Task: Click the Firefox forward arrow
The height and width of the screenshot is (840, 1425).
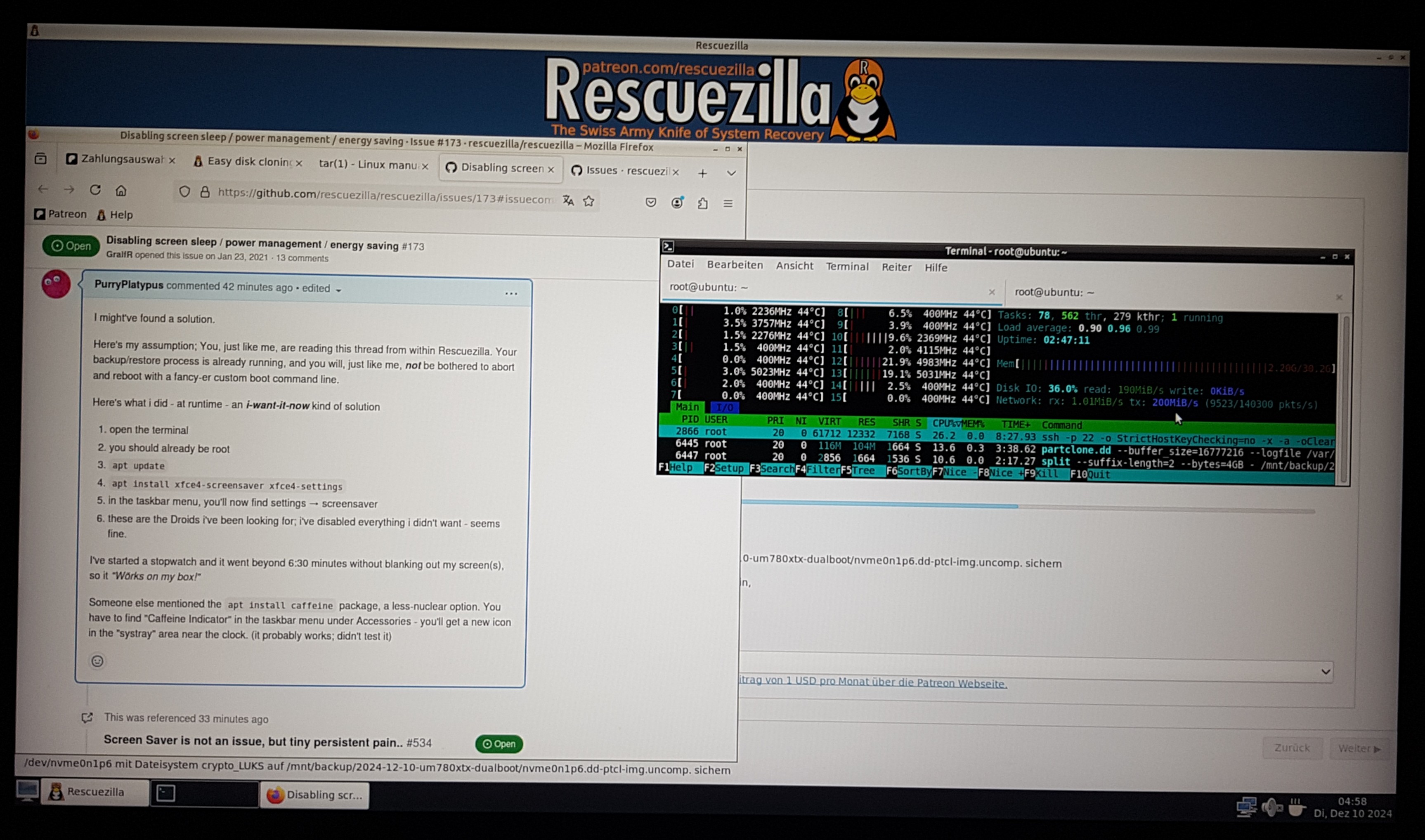Action: tap(69, 190)
